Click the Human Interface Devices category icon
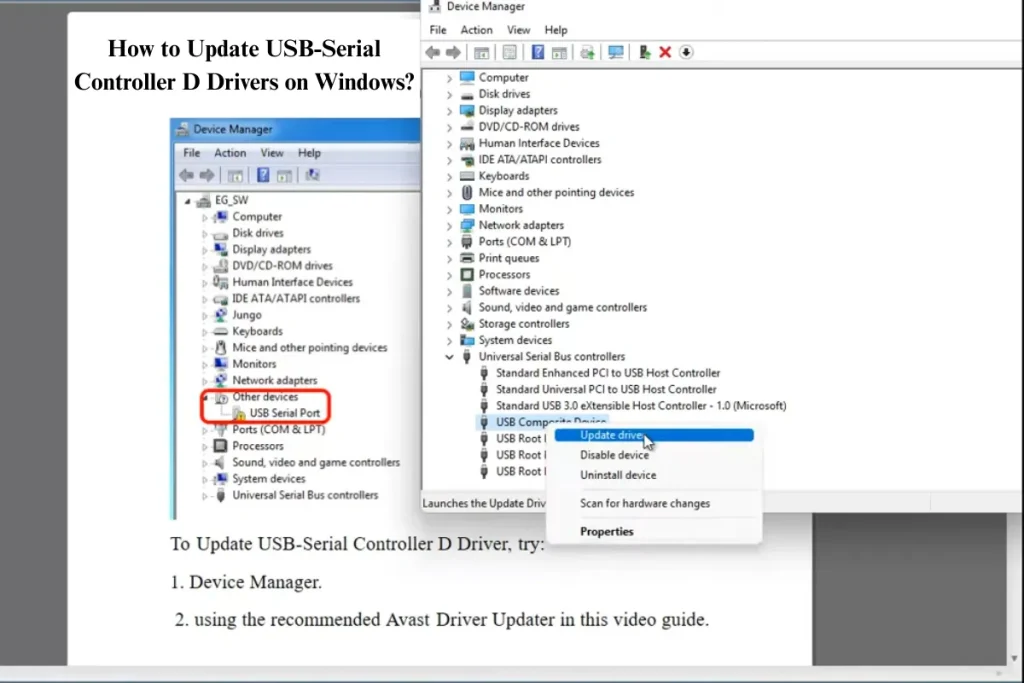The image size is (1024, 683). (x=467, y=143)
